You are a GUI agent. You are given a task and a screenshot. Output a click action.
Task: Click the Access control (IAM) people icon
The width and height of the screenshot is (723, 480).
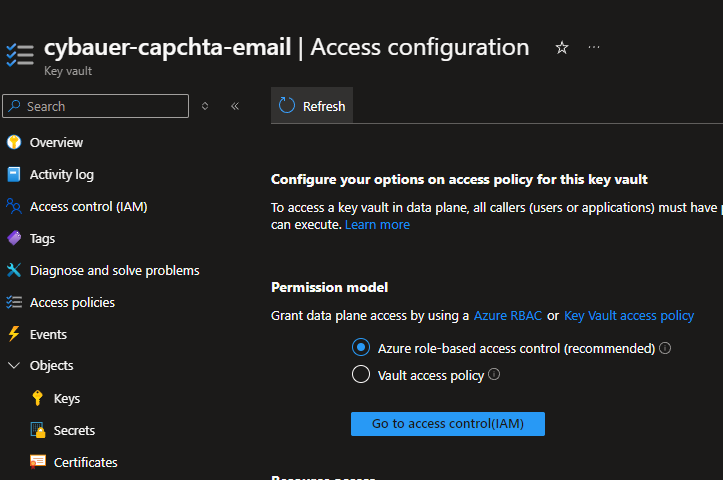click(14, 206)
